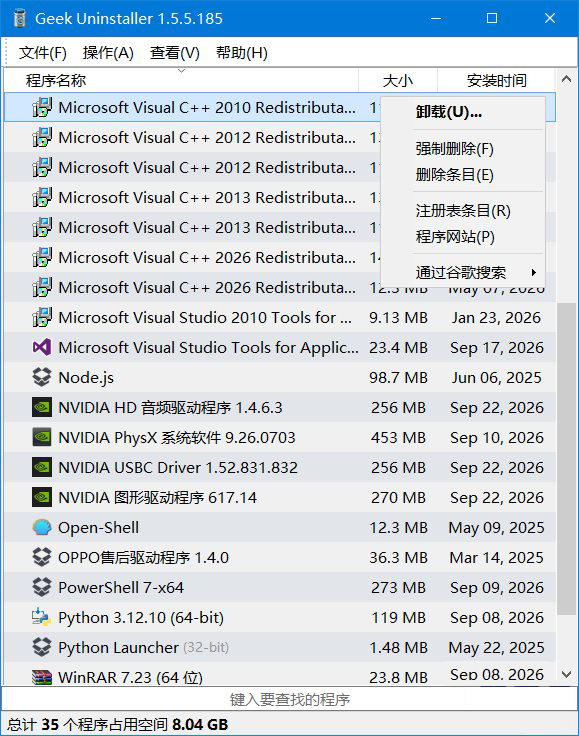Choose 强制删除(F) in the context menu
Viewport: 579px width, 736px height.
tap(463, 149)
